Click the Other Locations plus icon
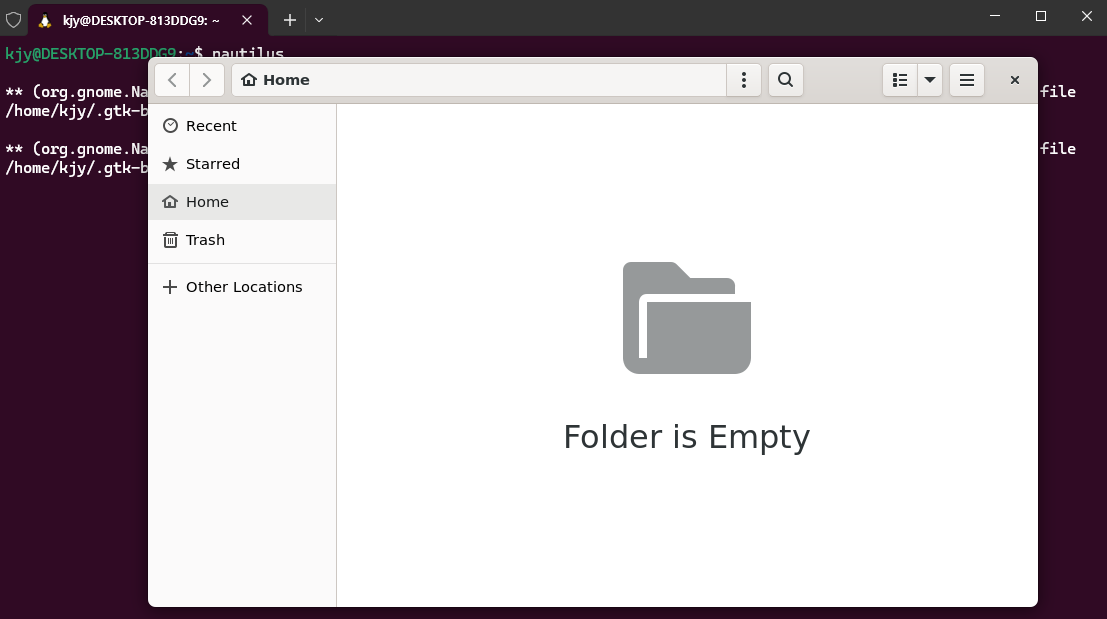 (x=169, y=287)
